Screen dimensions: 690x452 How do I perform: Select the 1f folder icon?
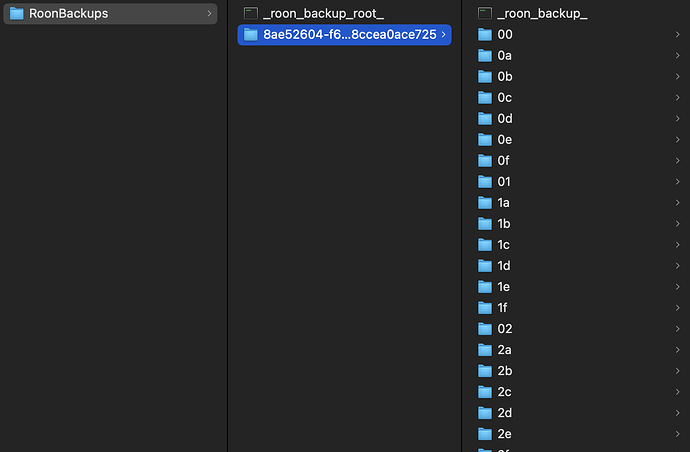pyautogui.click(x=485, y=308)
